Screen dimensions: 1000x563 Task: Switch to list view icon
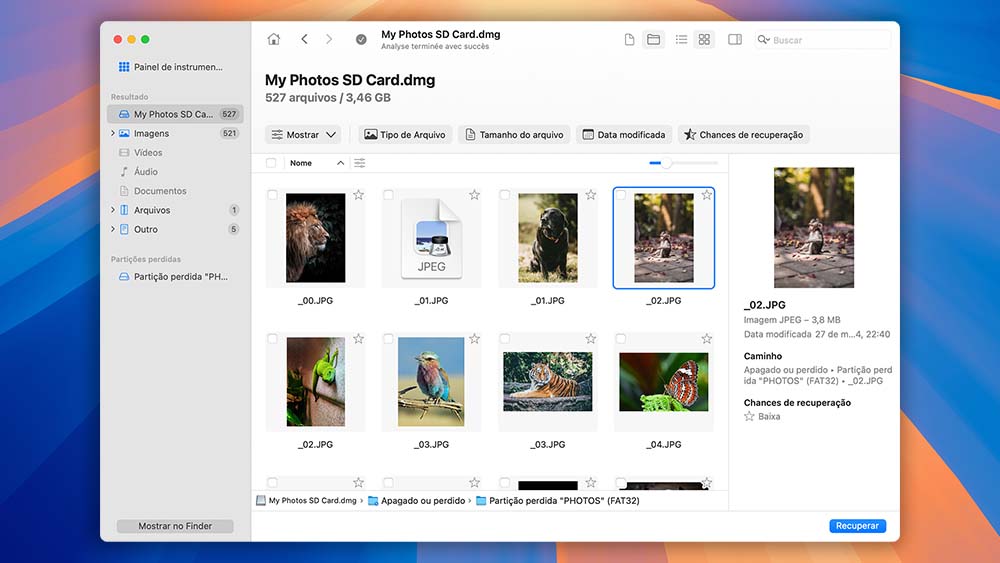(x=681, y=40)
